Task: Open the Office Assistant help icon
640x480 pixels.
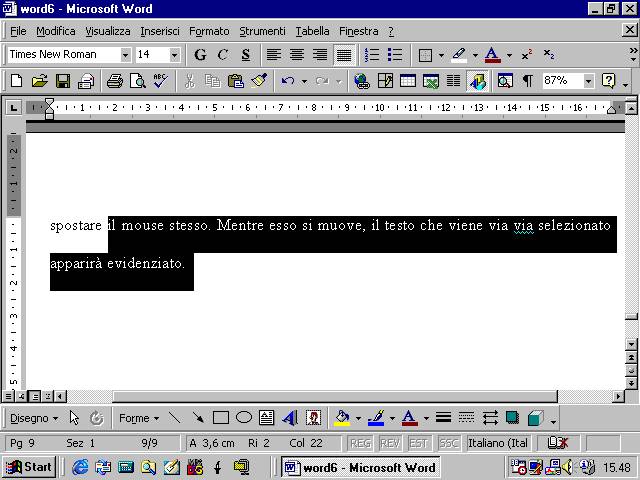Action: [608, 81]
